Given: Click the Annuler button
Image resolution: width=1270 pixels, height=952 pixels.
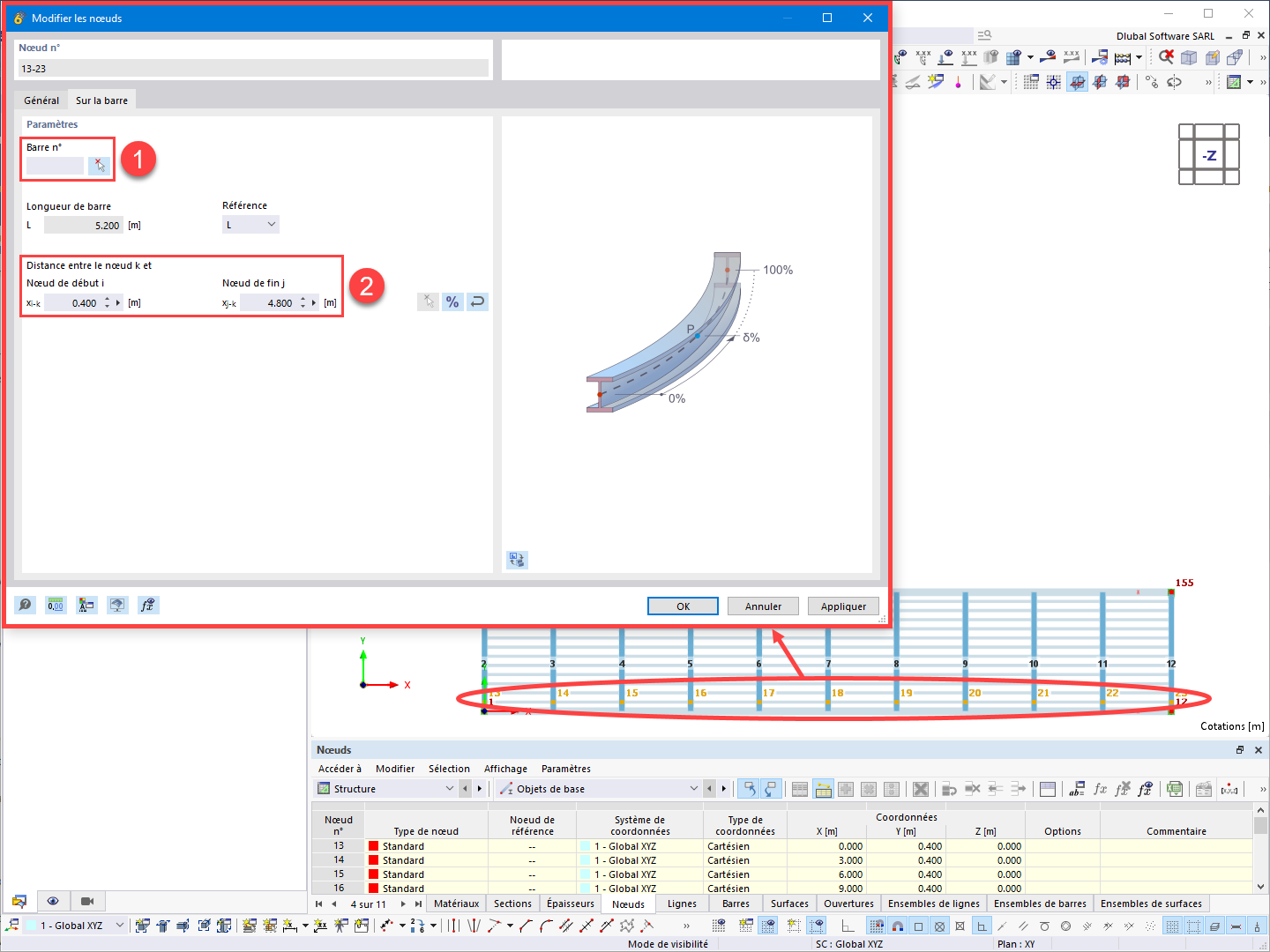Looking at the screenshot, I should point(763,606).
